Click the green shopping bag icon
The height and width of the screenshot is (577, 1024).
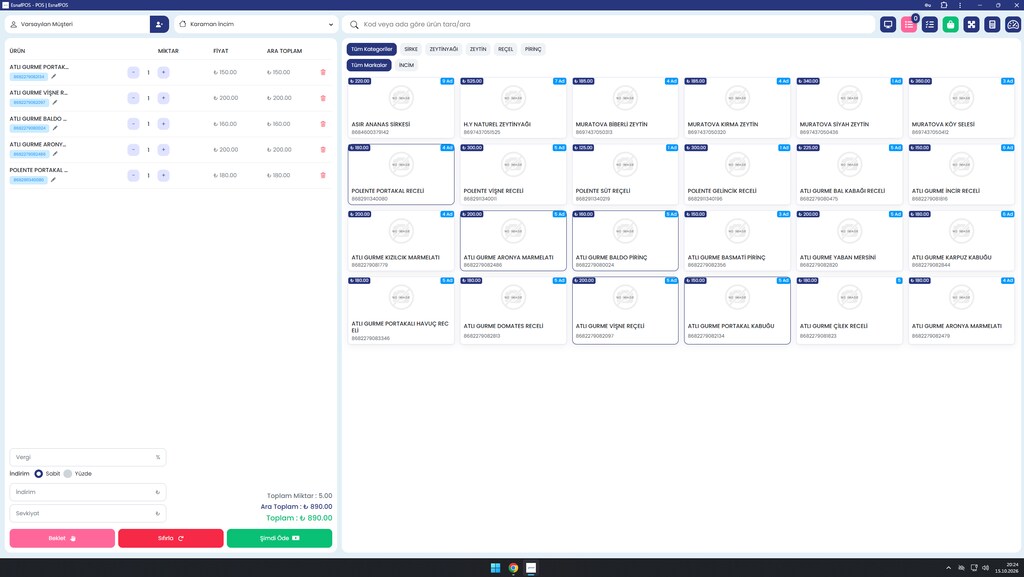[951, 25]
